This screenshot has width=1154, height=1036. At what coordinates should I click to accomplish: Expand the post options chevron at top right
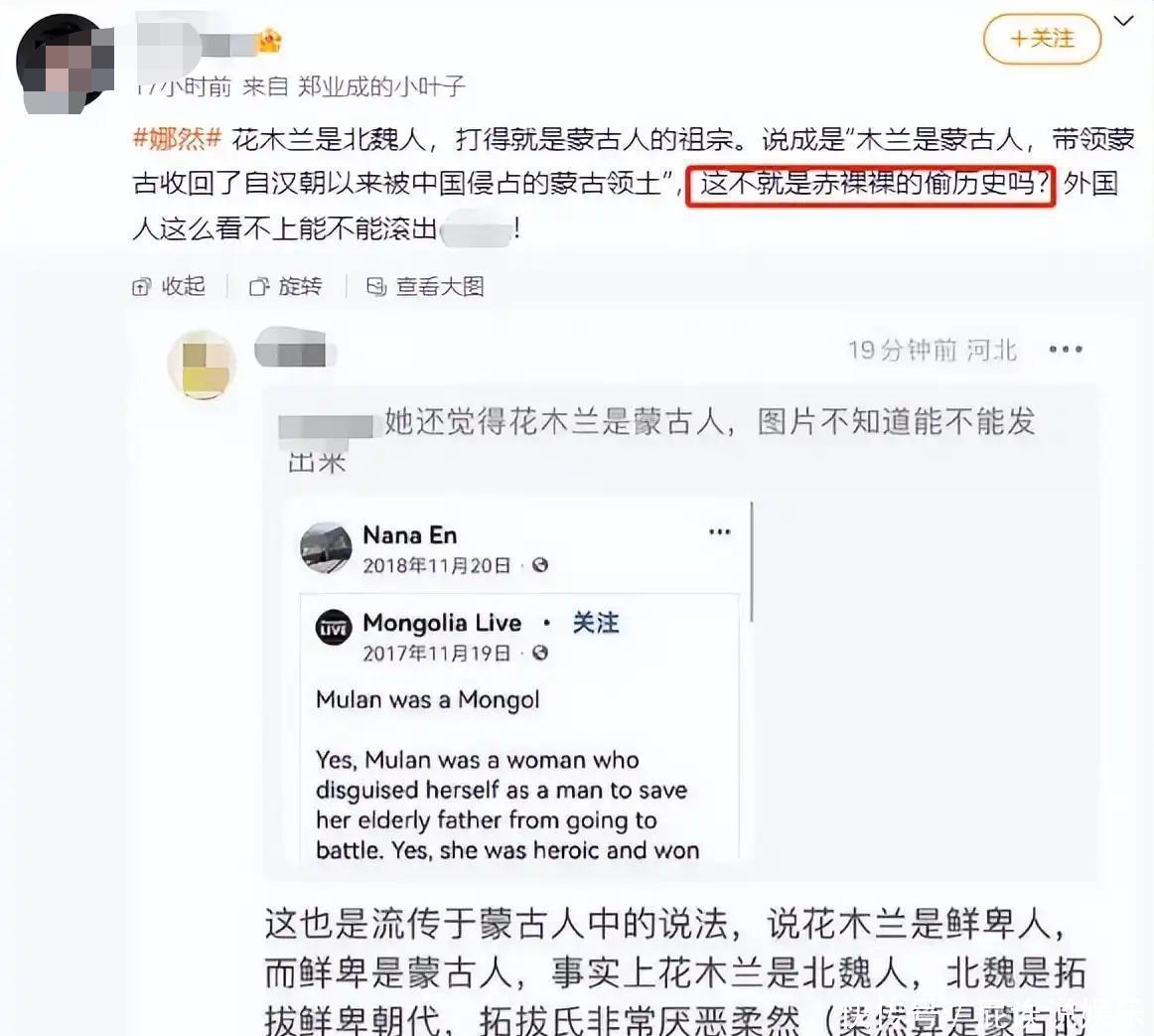pos(1124,21)
